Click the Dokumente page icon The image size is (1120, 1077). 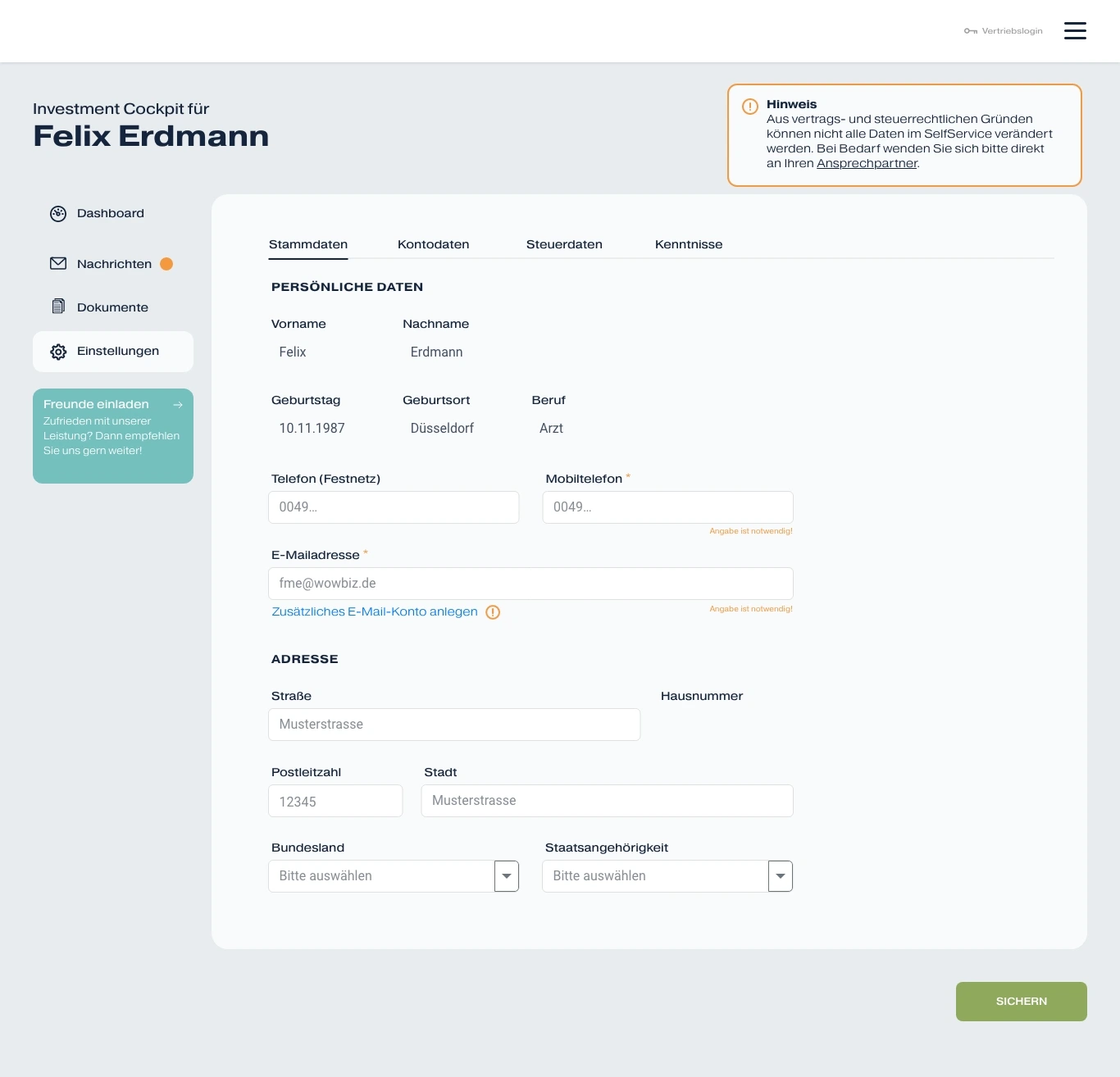[58, 307]
